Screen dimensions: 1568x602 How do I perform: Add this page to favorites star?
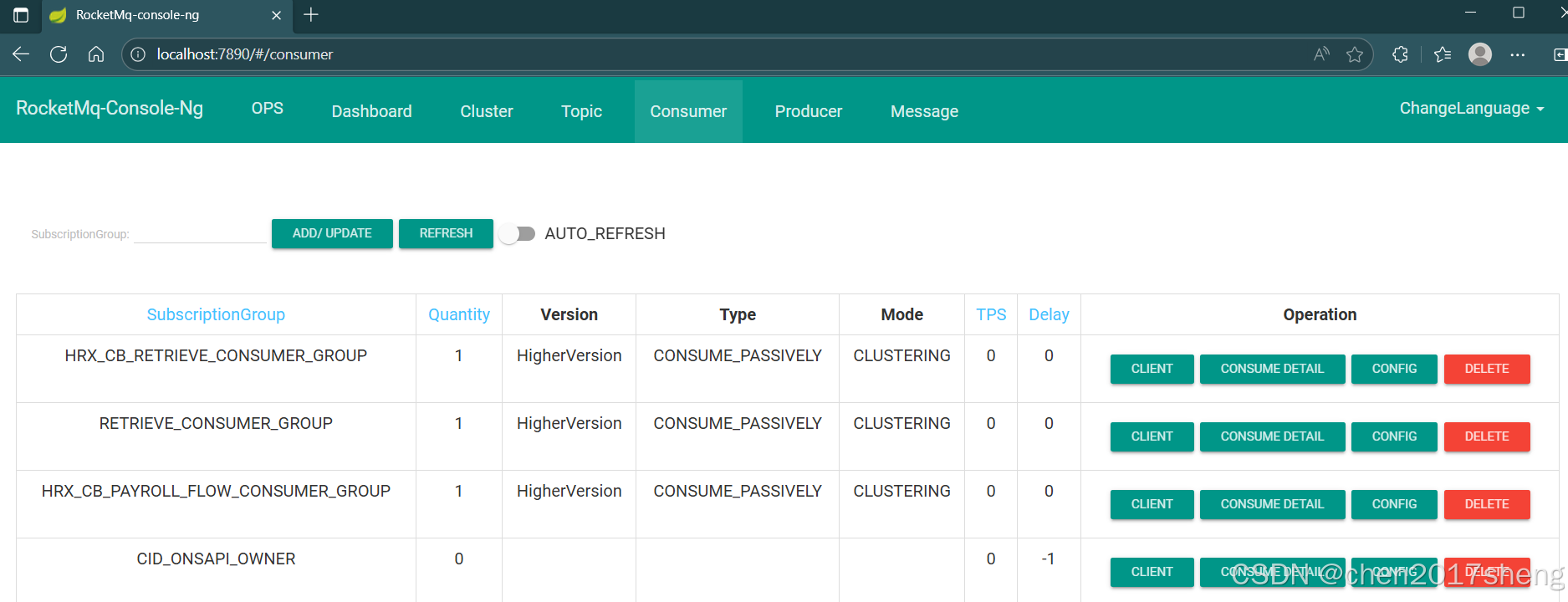click(1355, 54)
